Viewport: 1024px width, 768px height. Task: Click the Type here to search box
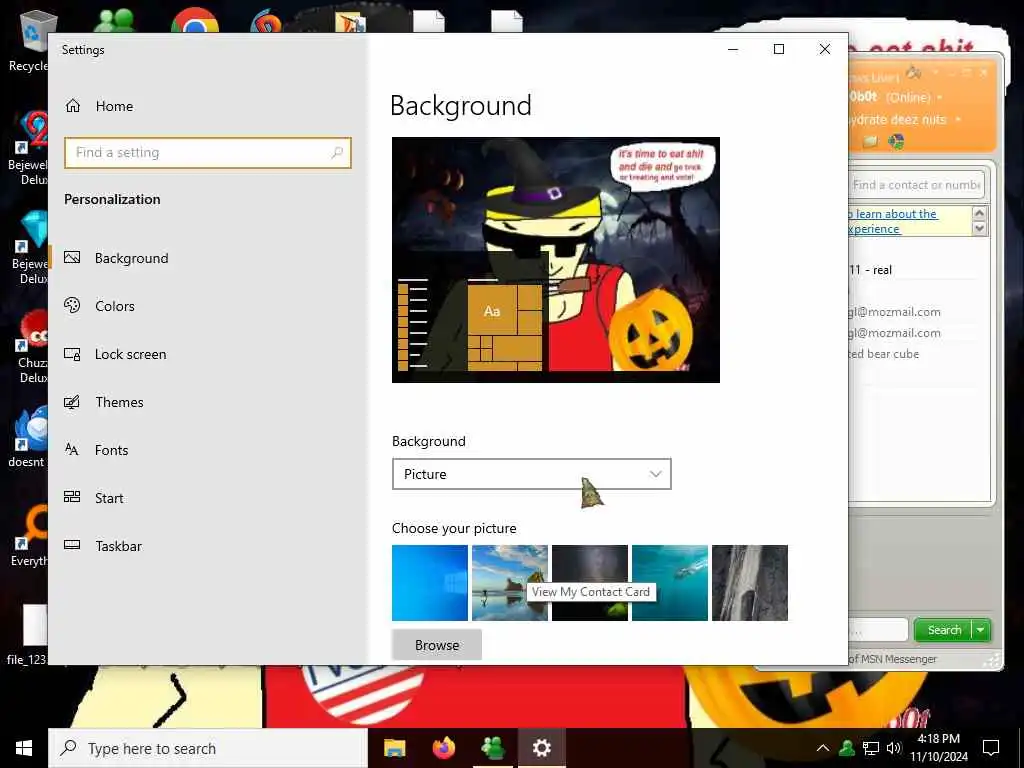pos(208,748)
